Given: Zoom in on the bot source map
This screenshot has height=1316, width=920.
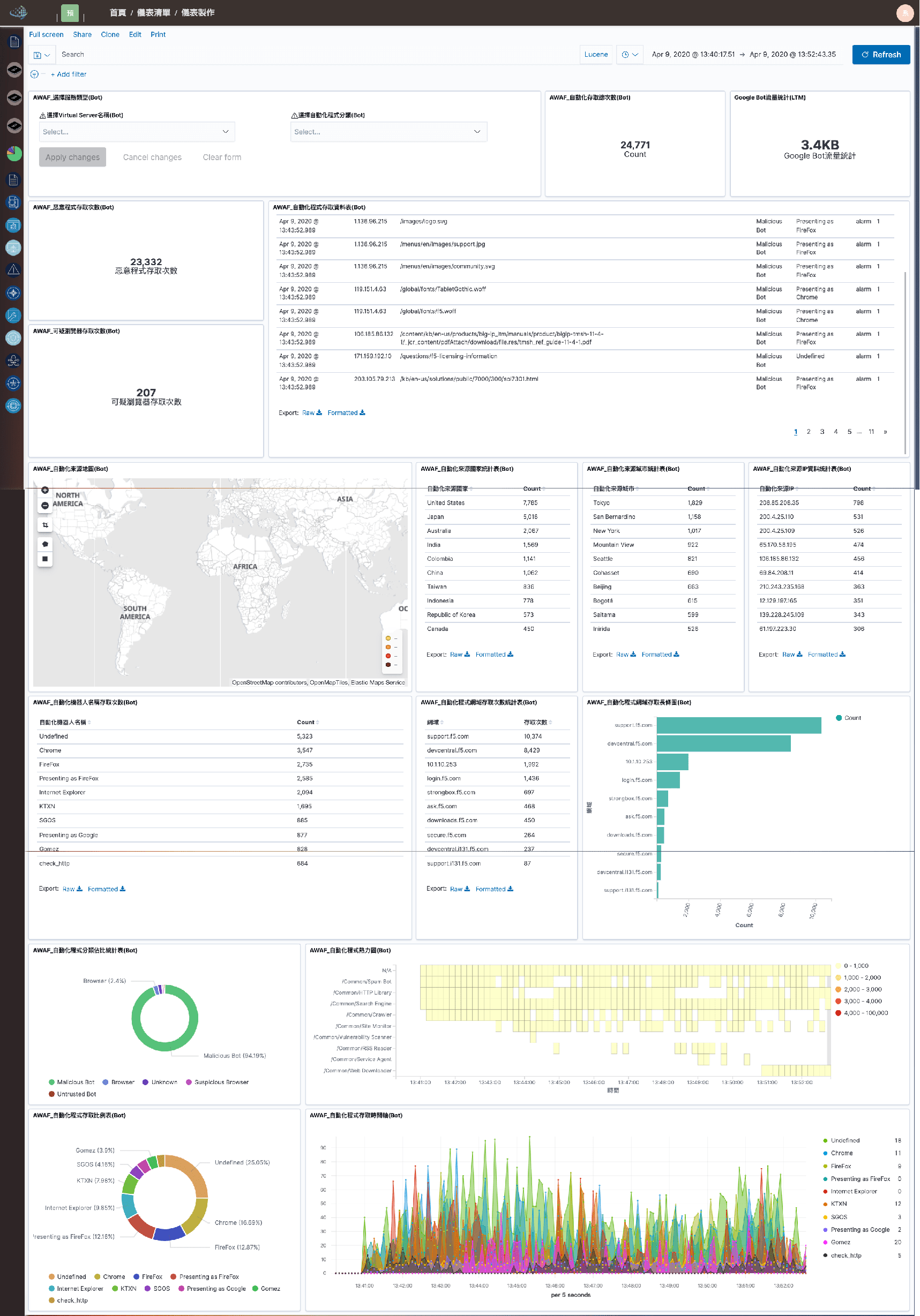Looking at the screenshot, I should 44,490.
